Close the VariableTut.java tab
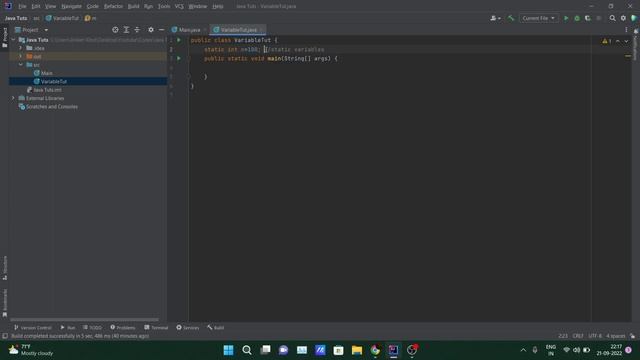 (x=262, y=30)
